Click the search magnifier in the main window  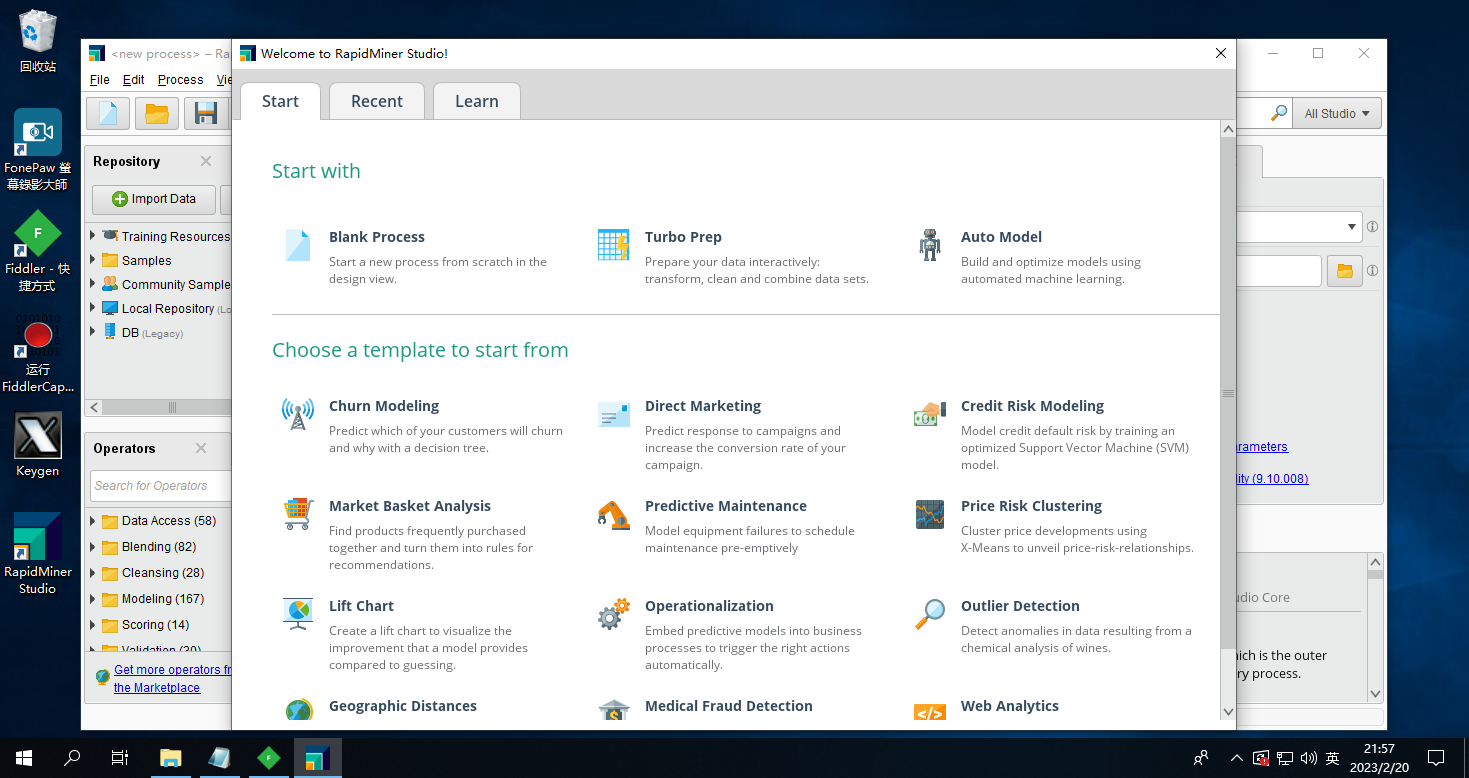[1279, 113]
